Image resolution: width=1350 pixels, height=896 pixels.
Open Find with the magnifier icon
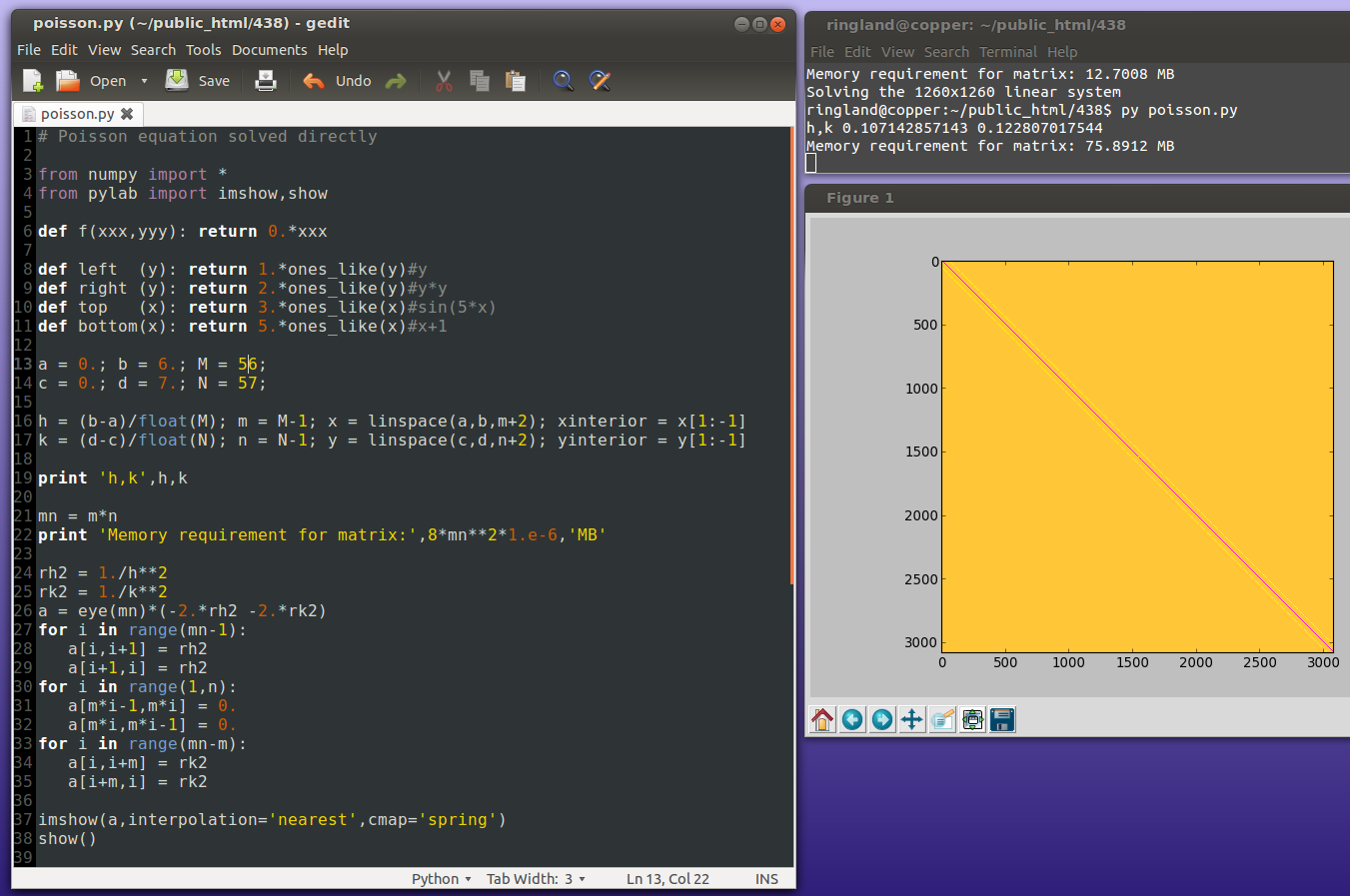tap(564, 81)
